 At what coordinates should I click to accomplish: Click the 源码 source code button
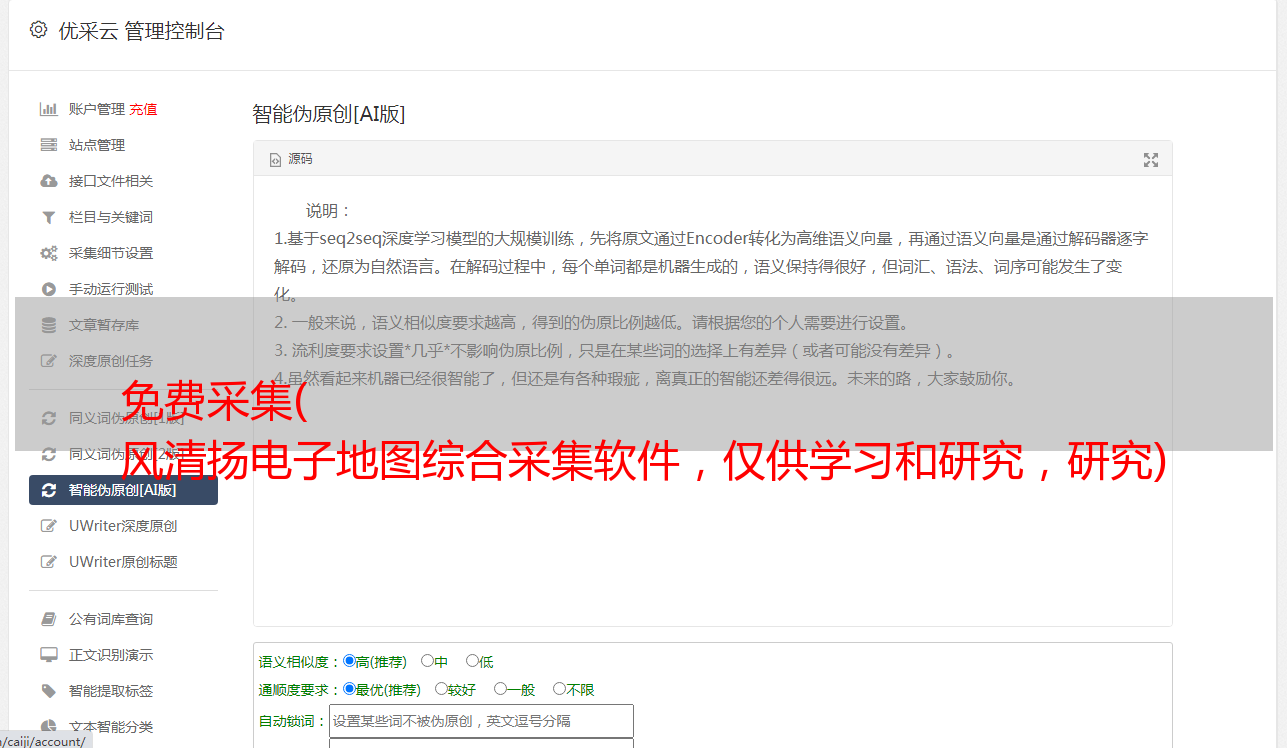291,159
